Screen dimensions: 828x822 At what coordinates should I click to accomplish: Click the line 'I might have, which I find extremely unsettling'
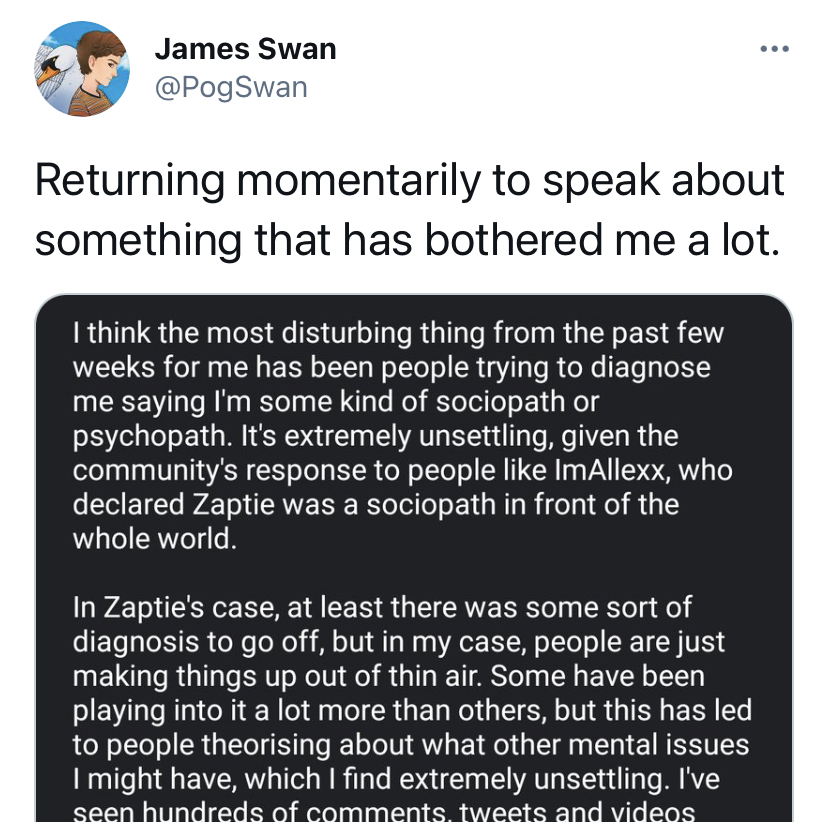[396, 779]
